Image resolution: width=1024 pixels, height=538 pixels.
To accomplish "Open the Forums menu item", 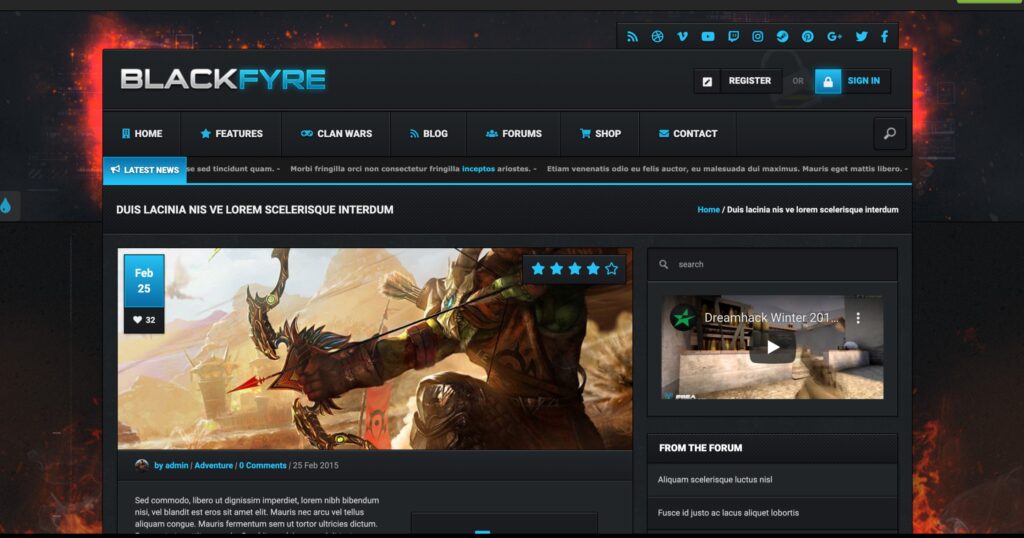I will [x=513, y=133].
